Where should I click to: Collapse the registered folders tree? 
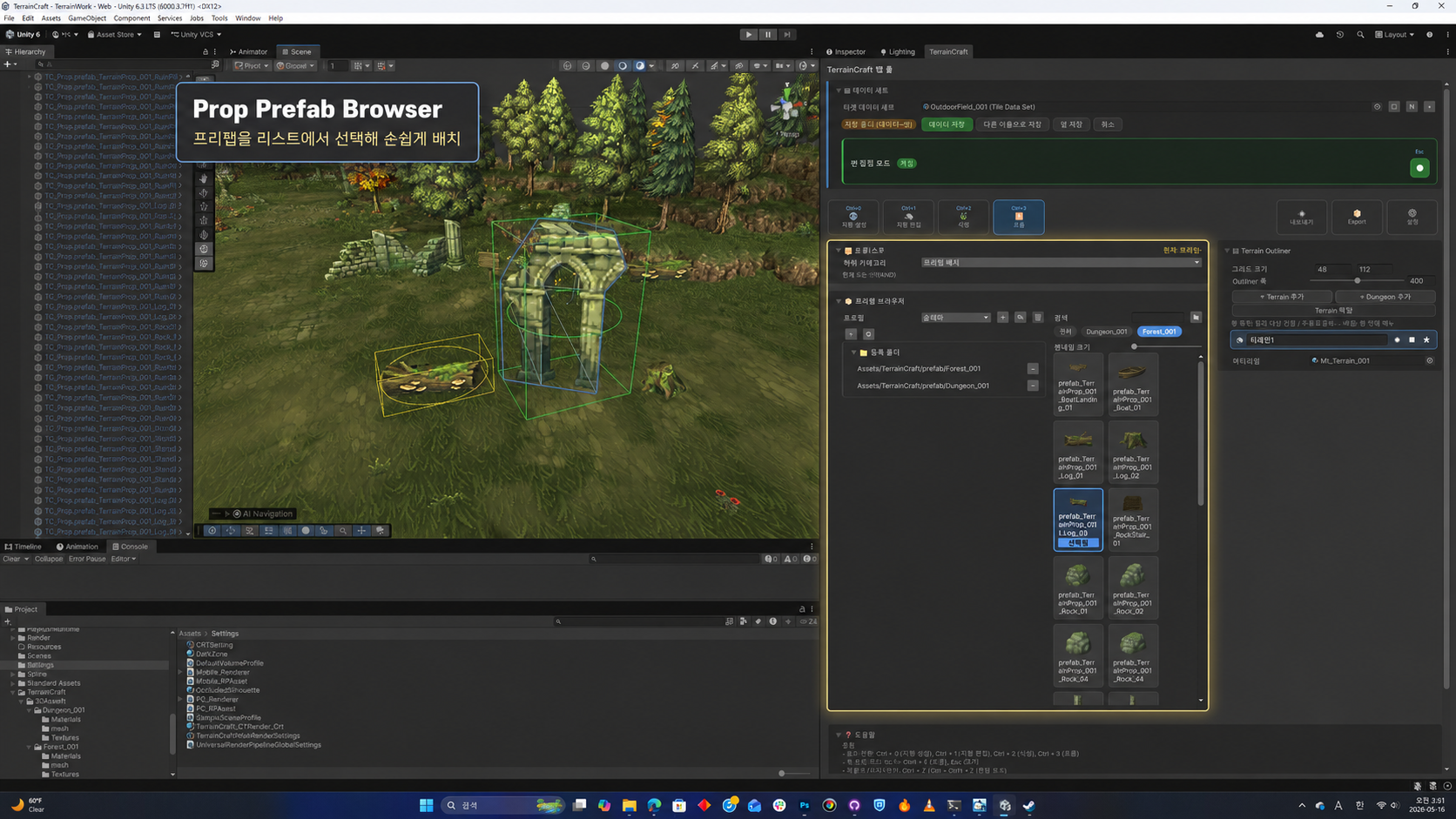853,352
